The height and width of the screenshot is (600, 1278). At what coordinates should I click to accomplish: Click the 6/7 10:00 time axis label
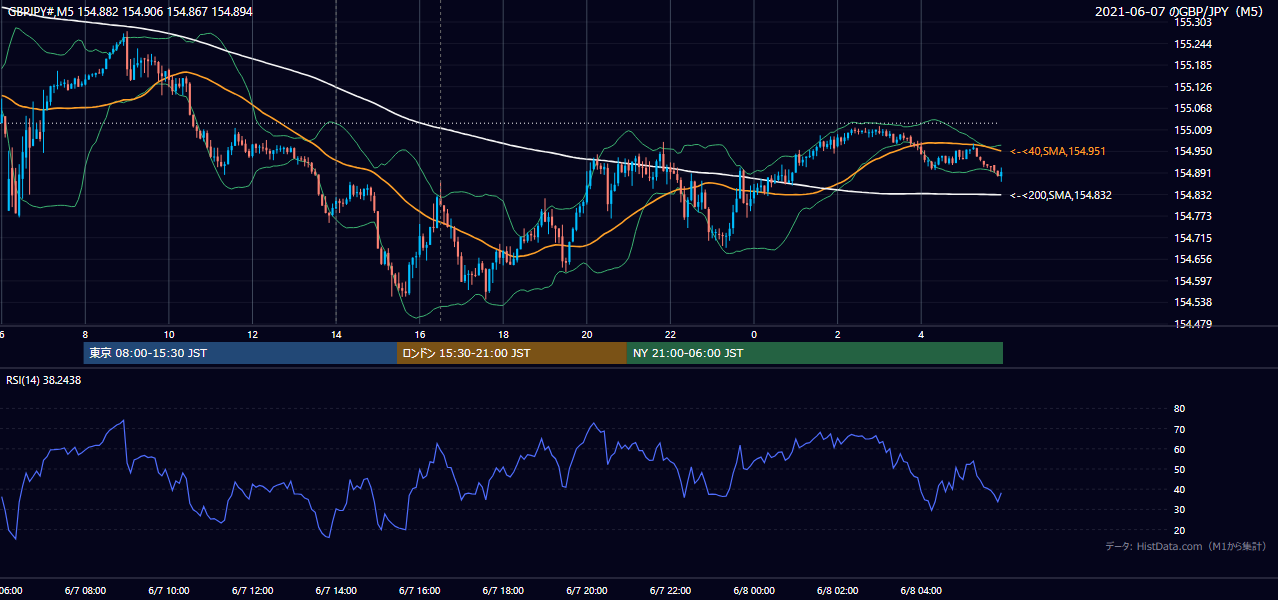pyautogui.click(x=168, y=591)
